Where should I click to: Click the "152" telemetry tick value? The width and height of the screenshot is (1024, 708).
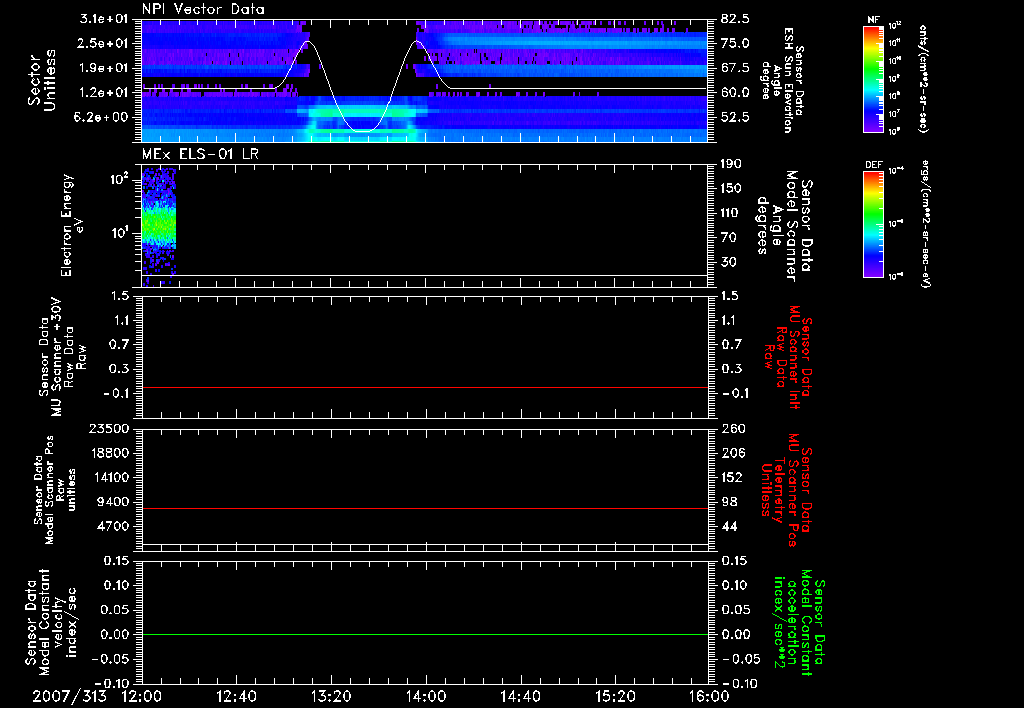tap(731, 477)
